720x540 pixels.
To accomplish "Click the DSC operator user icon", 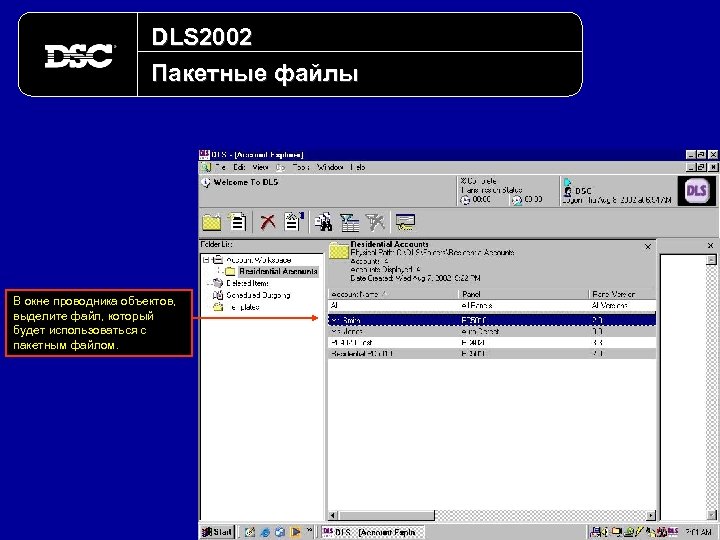I will coord(568,191).
